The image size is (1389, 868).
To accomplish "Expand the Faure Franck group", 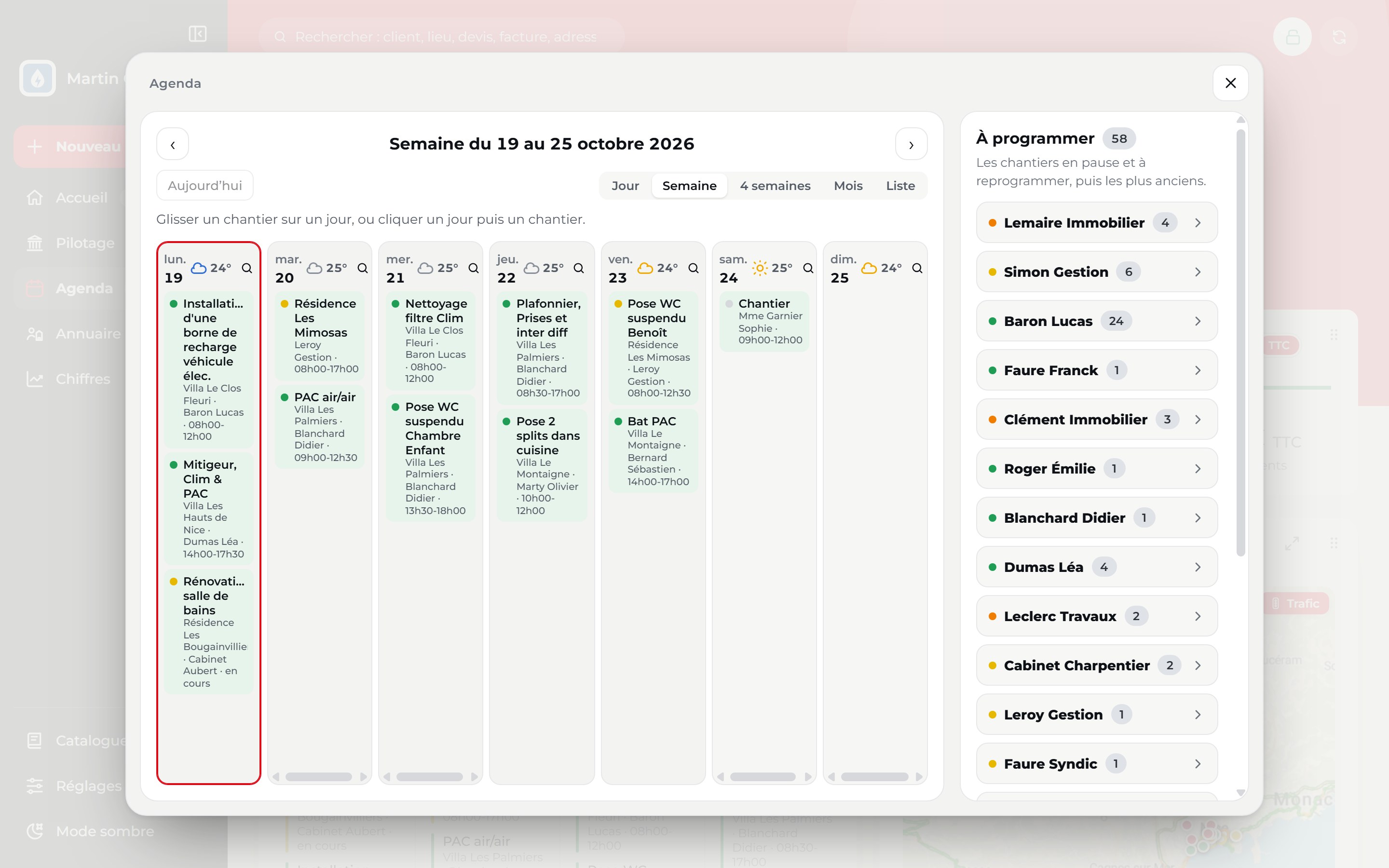I will [x=1097, y=370].
